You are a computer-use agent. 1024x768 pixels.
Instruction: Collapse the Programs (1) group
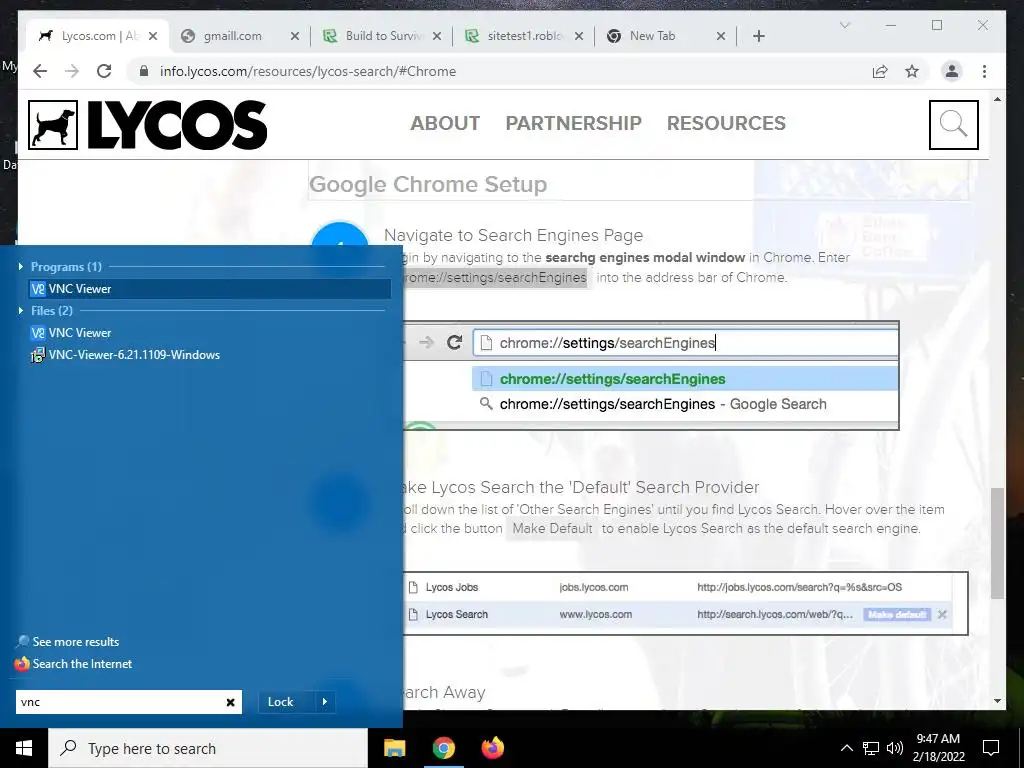pos(21,266)
